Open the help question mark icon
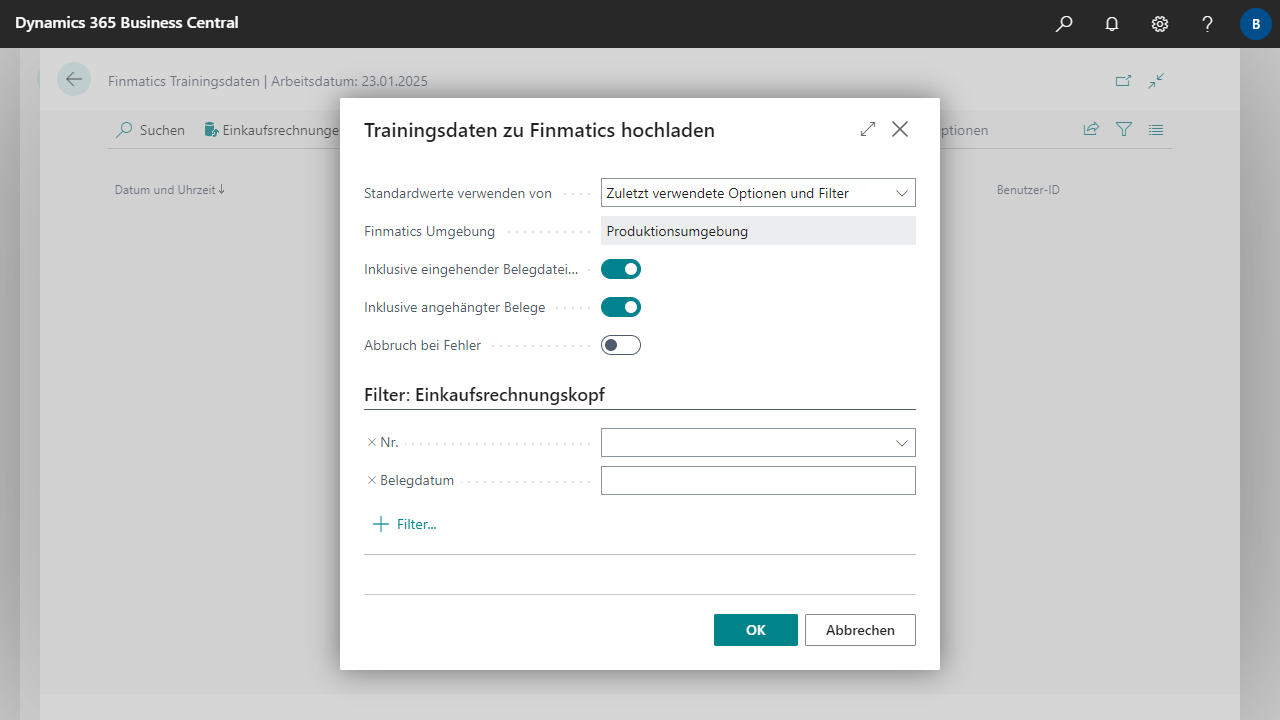 click(1208, 24)
